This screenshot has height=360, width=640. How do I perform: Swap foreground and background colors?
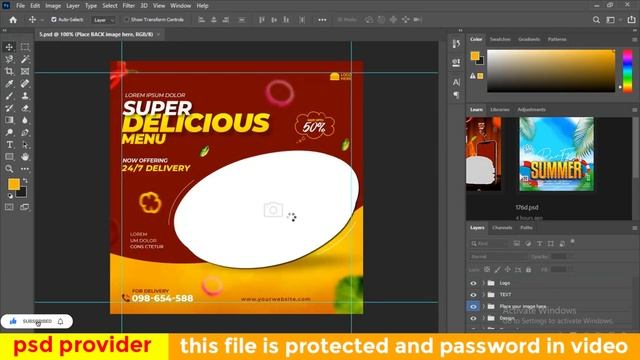(x=25, y=180)
